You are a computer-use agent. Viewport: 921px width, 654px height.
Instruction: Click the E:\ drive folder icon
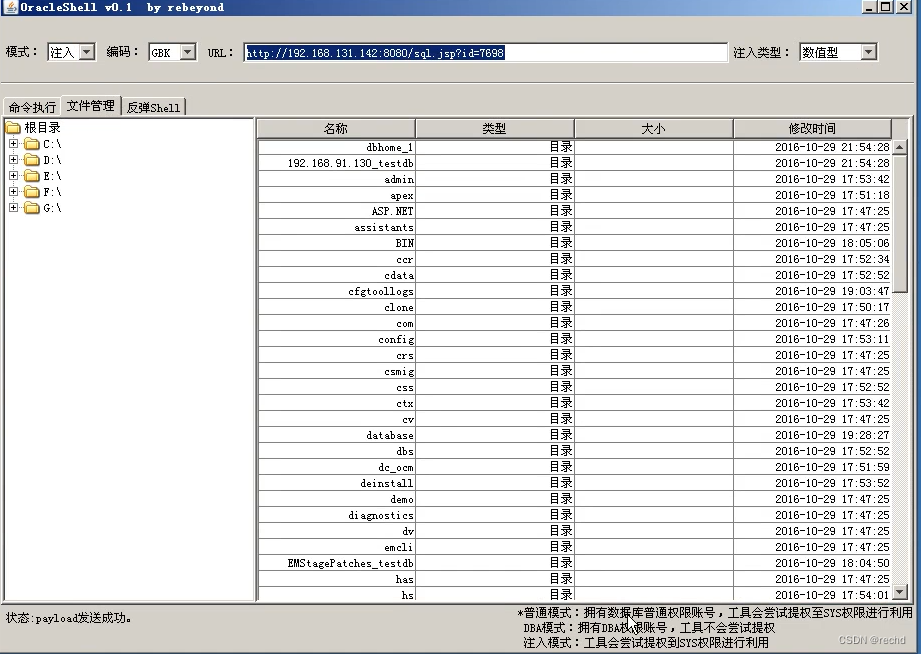(x=32, y=175)
